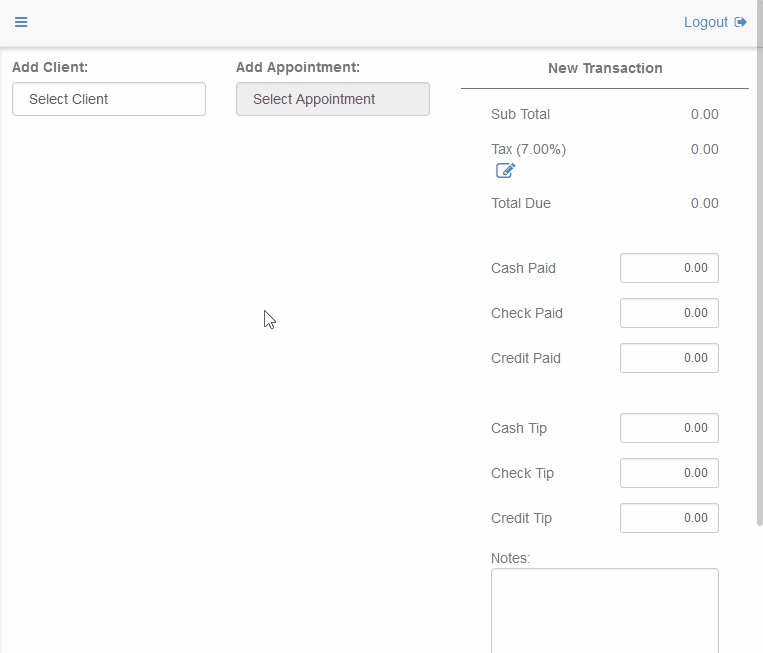Click the Total Due amount value
Image resolution: width=763 pixels, height=653 pixels.
point(704,203)
